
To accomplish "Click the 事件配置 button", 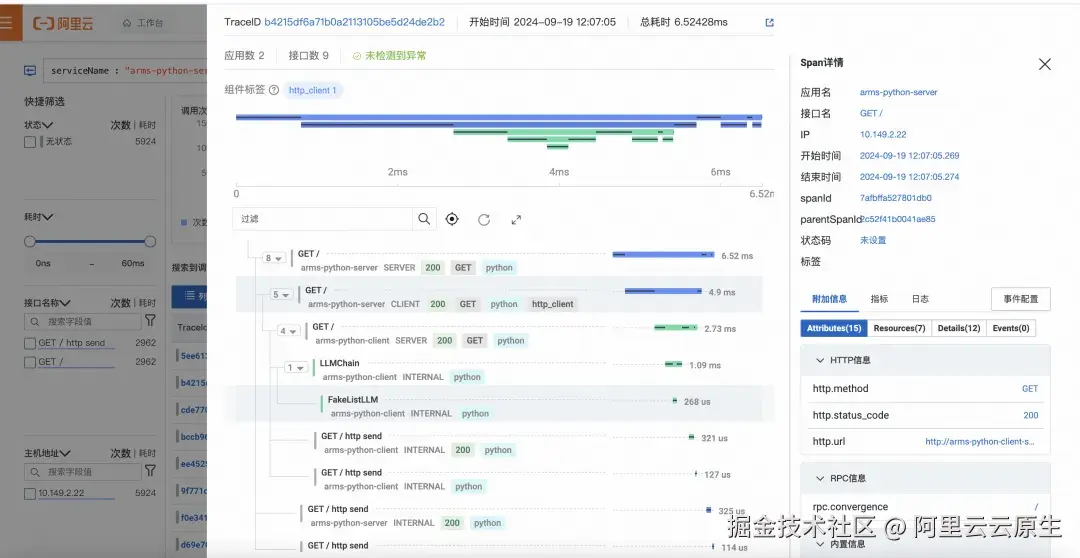I will point(1021,299).
